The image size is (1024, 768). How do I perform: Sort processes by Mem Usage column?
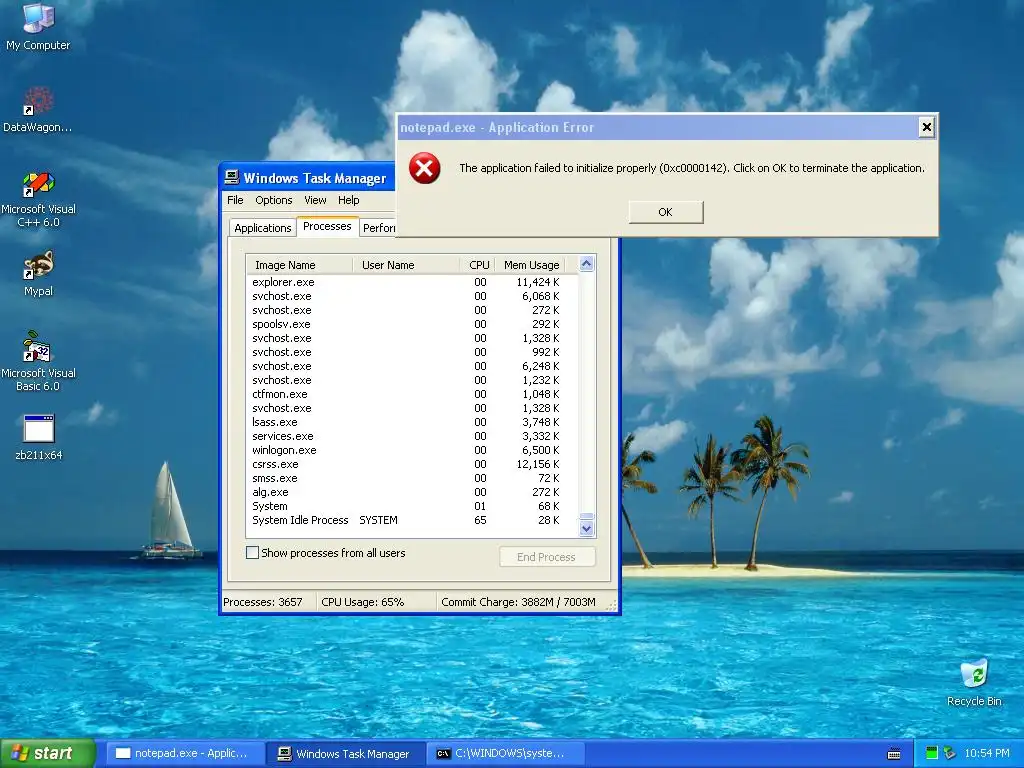(531, 265)
